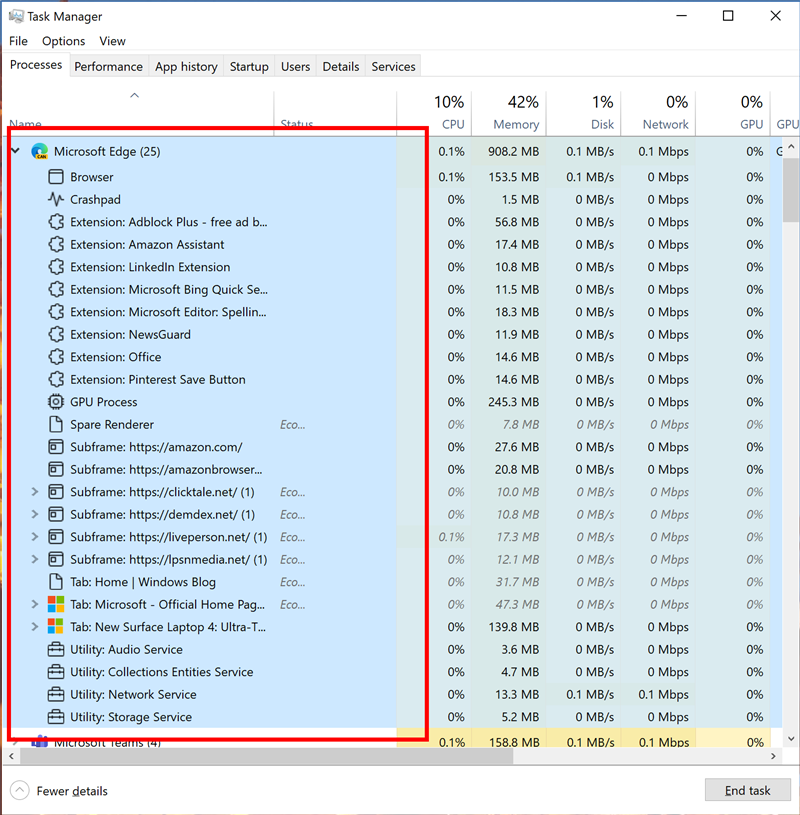Click the Utility: Audio Service briefcase icon
The width and height of the screenshot is (800, 815).
click(x=56, y=649)
